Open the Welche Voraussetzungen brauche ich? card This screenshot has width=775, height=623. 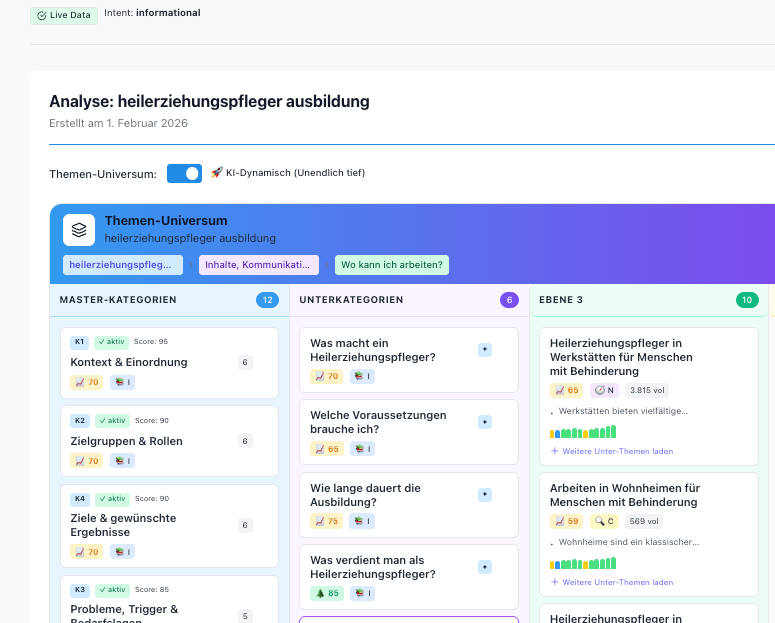(409, 432)
